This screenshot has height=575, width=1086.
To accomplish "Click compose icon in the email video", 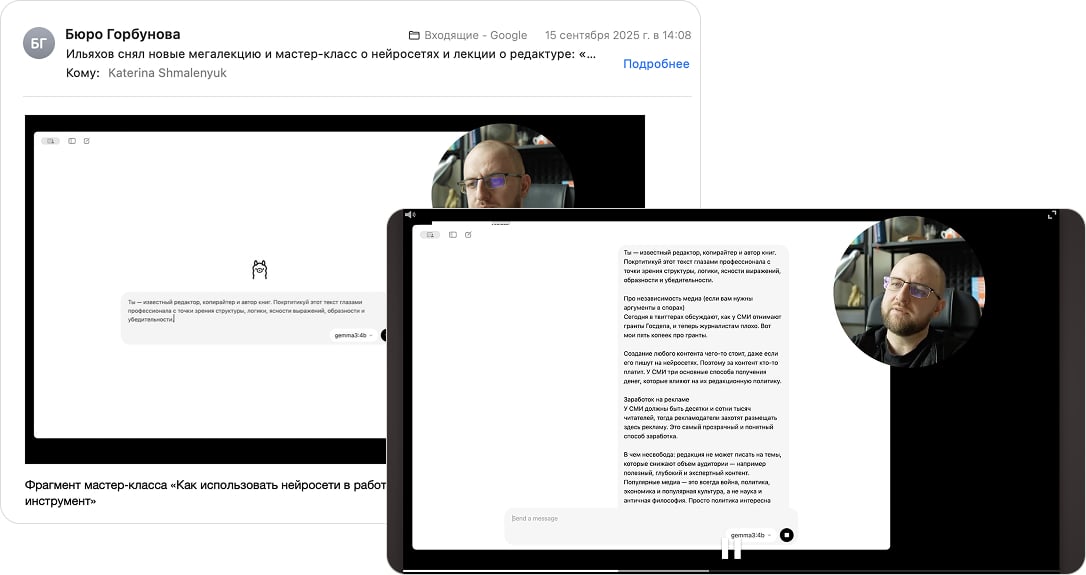I will coord(87,141).
